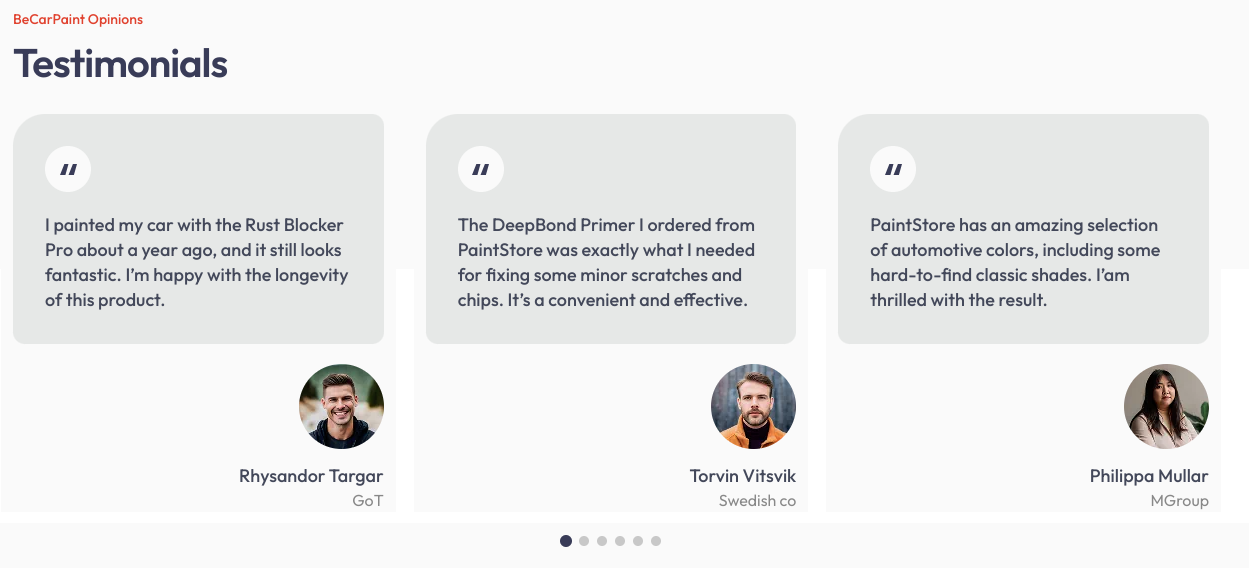The width and height of the screenshot is (1249, 568).
Task: Jump to the fifth carousel dot
Action: click(638, 541)
